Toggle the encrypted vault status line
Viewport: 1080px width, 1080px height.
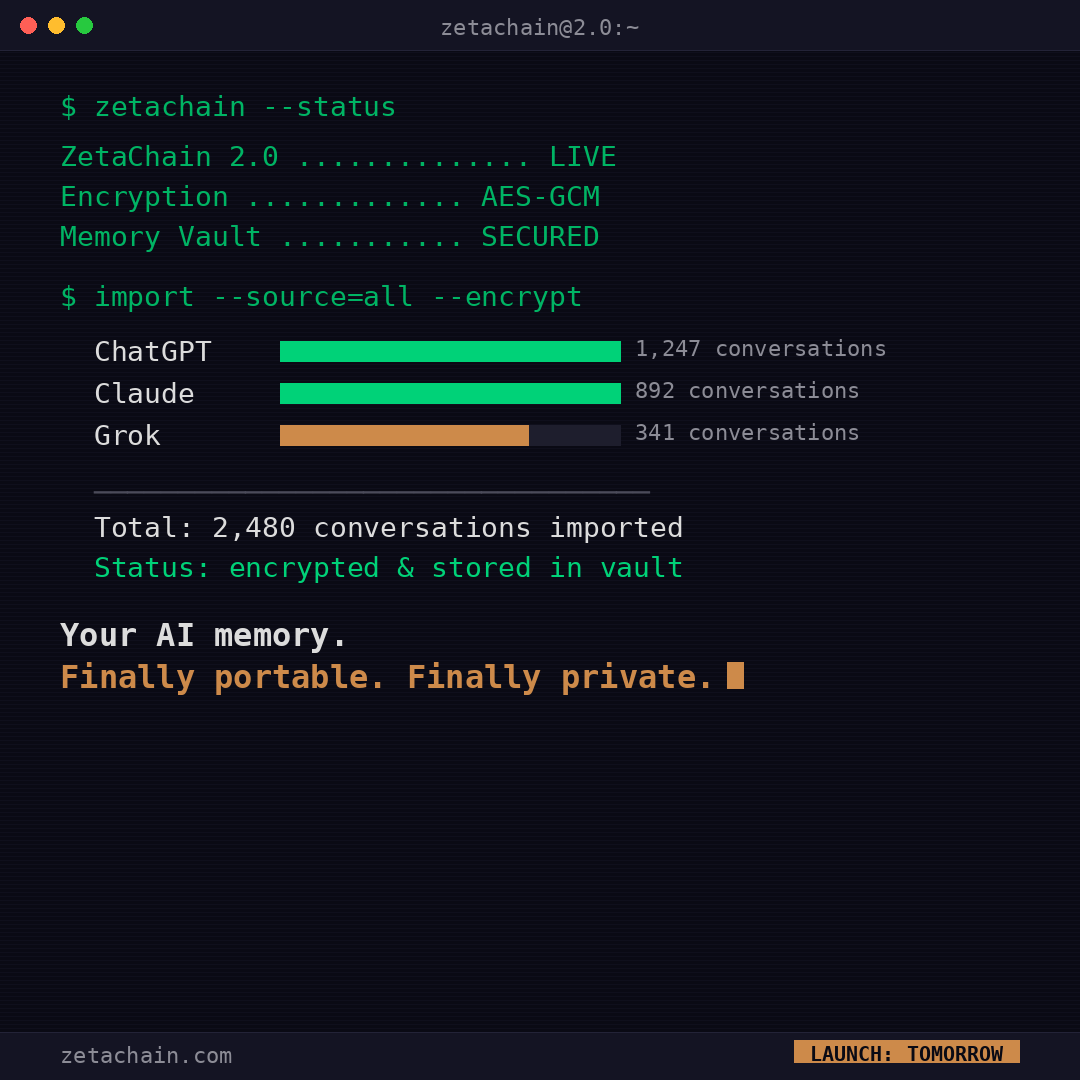[x=388, y=567]
